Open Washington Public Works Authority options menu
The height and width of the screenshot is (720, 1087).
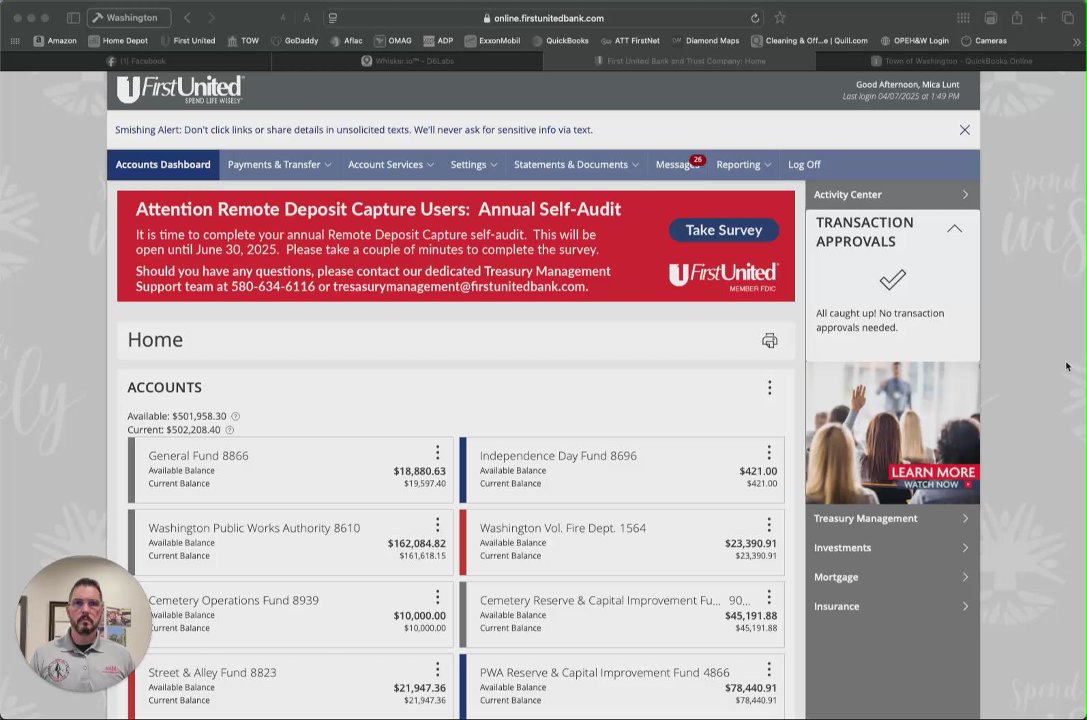click(x=437, y=525)
